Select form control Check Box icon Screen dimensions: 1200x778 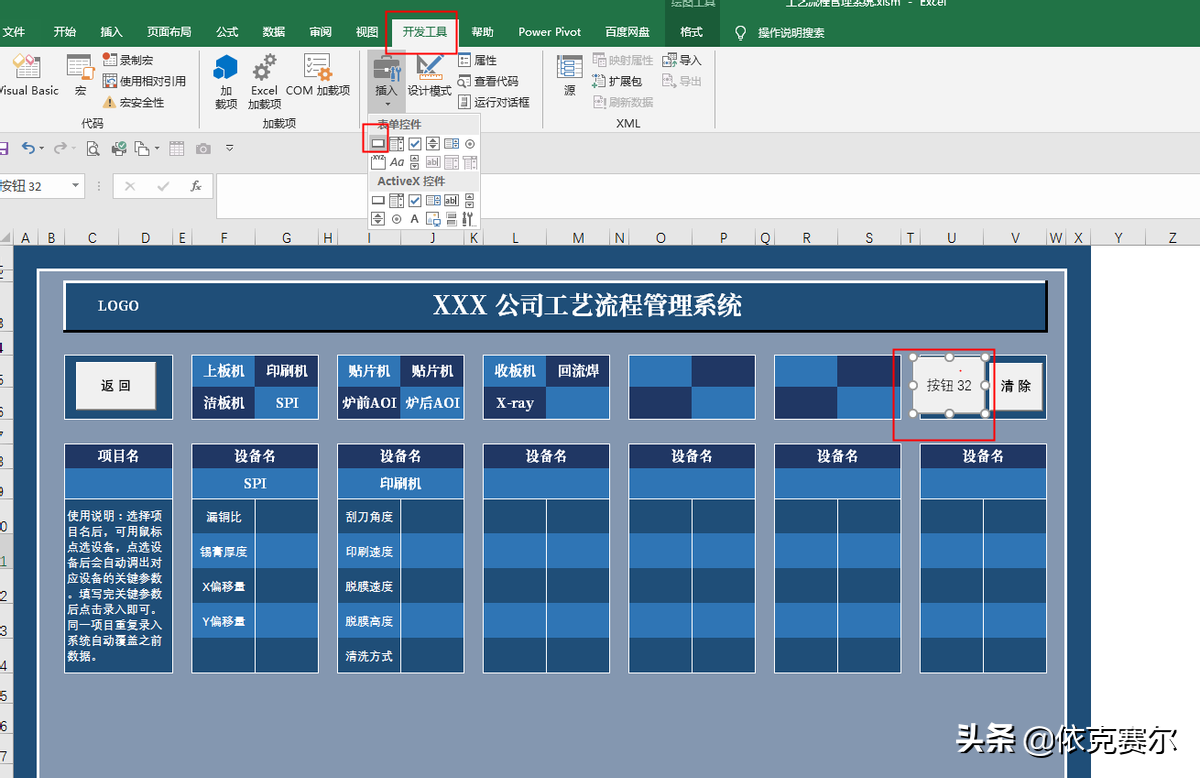point(415,144)
